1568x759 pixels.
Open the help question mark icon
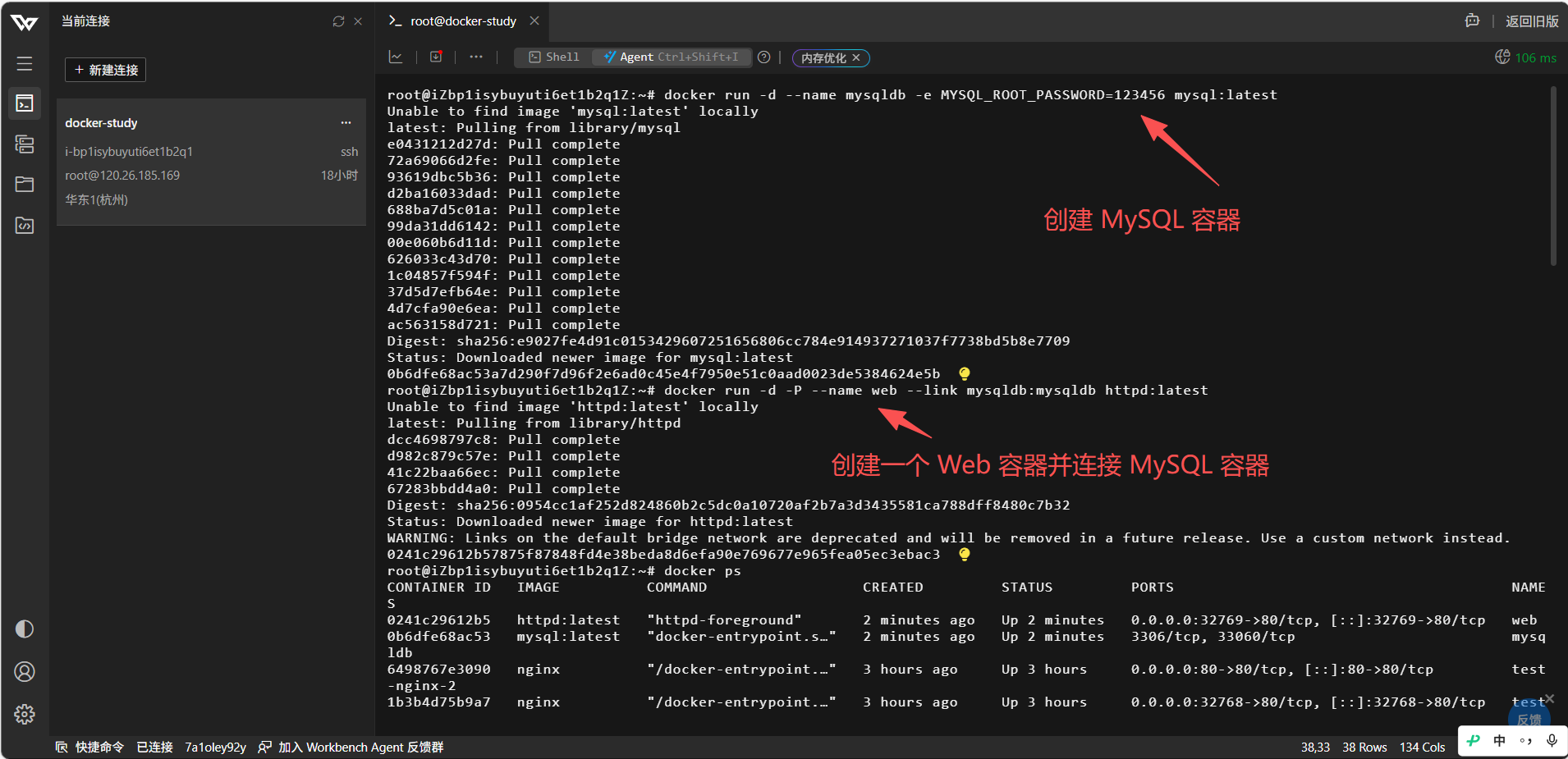[x=764, y=57]
